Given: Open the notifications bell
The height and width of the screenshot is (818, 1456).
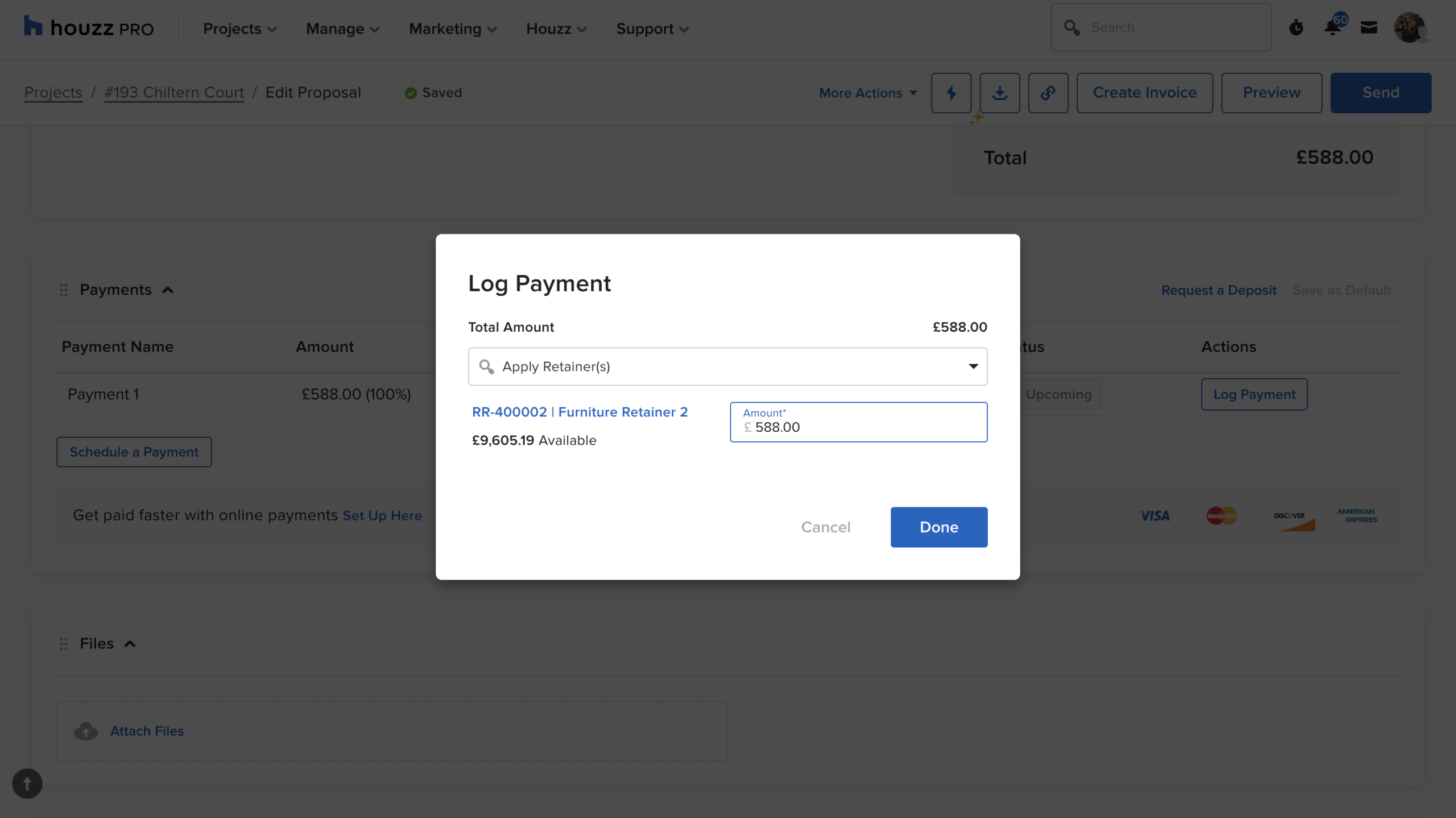Looking at the screenshot, I should 1333,27.
